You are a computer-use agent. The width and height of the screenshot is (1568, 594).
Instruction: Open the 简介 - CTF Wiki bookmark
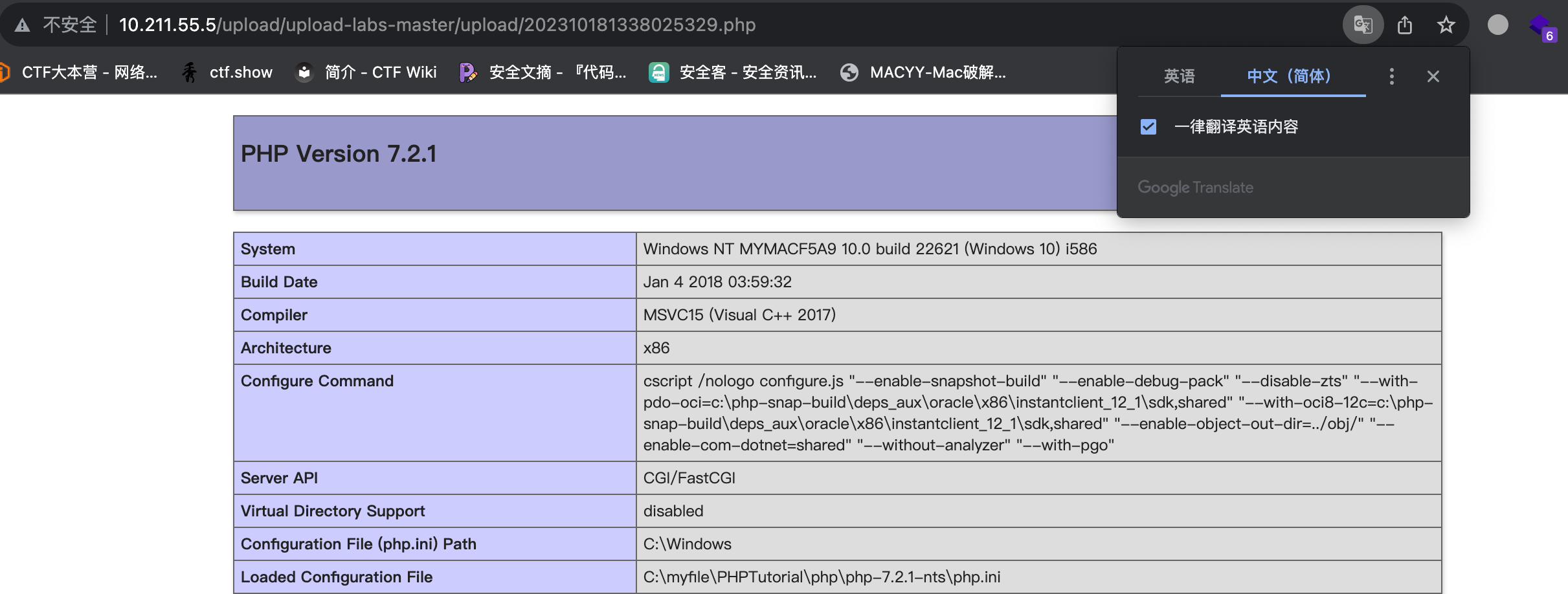367,72
